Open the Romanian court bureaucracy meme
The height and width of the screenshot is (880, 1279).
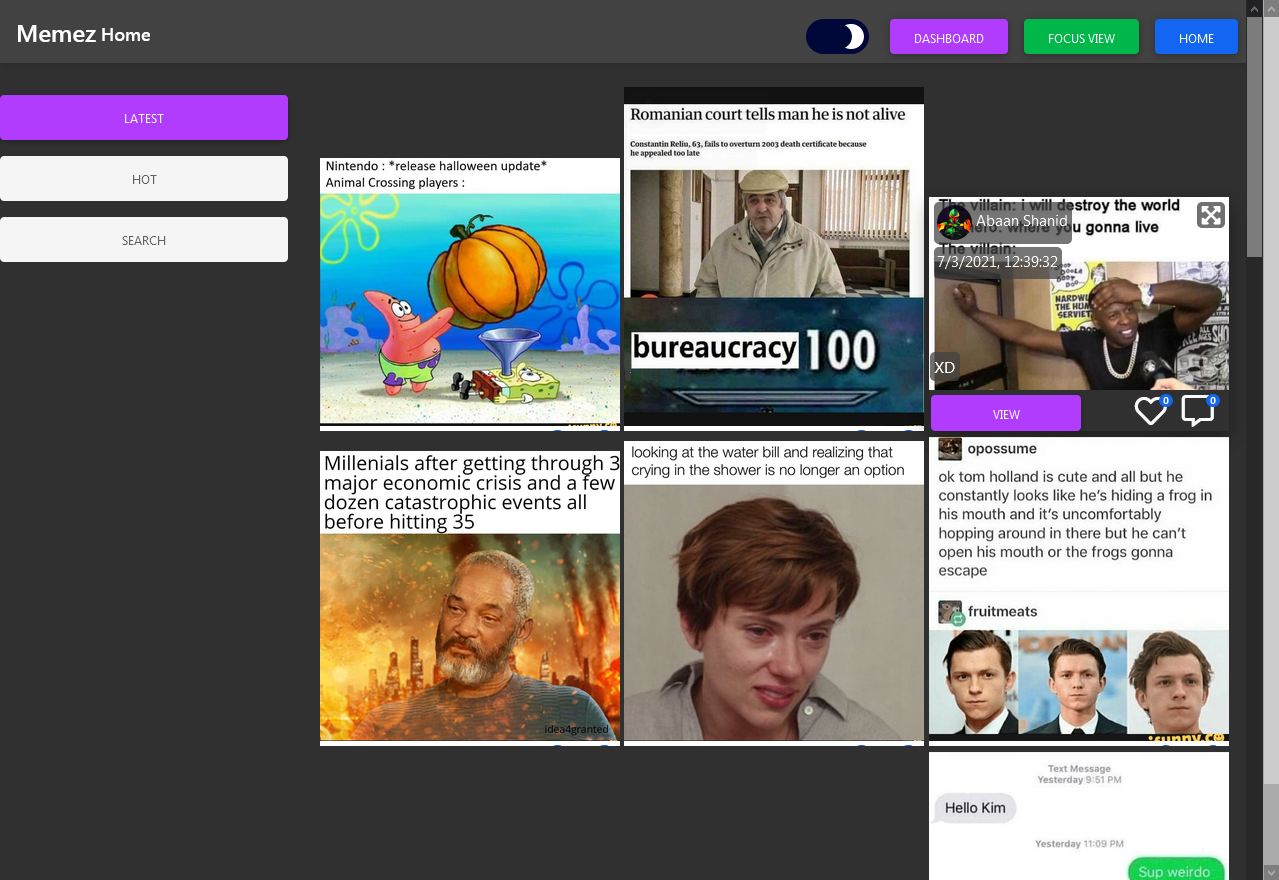(x=773, y=258)
